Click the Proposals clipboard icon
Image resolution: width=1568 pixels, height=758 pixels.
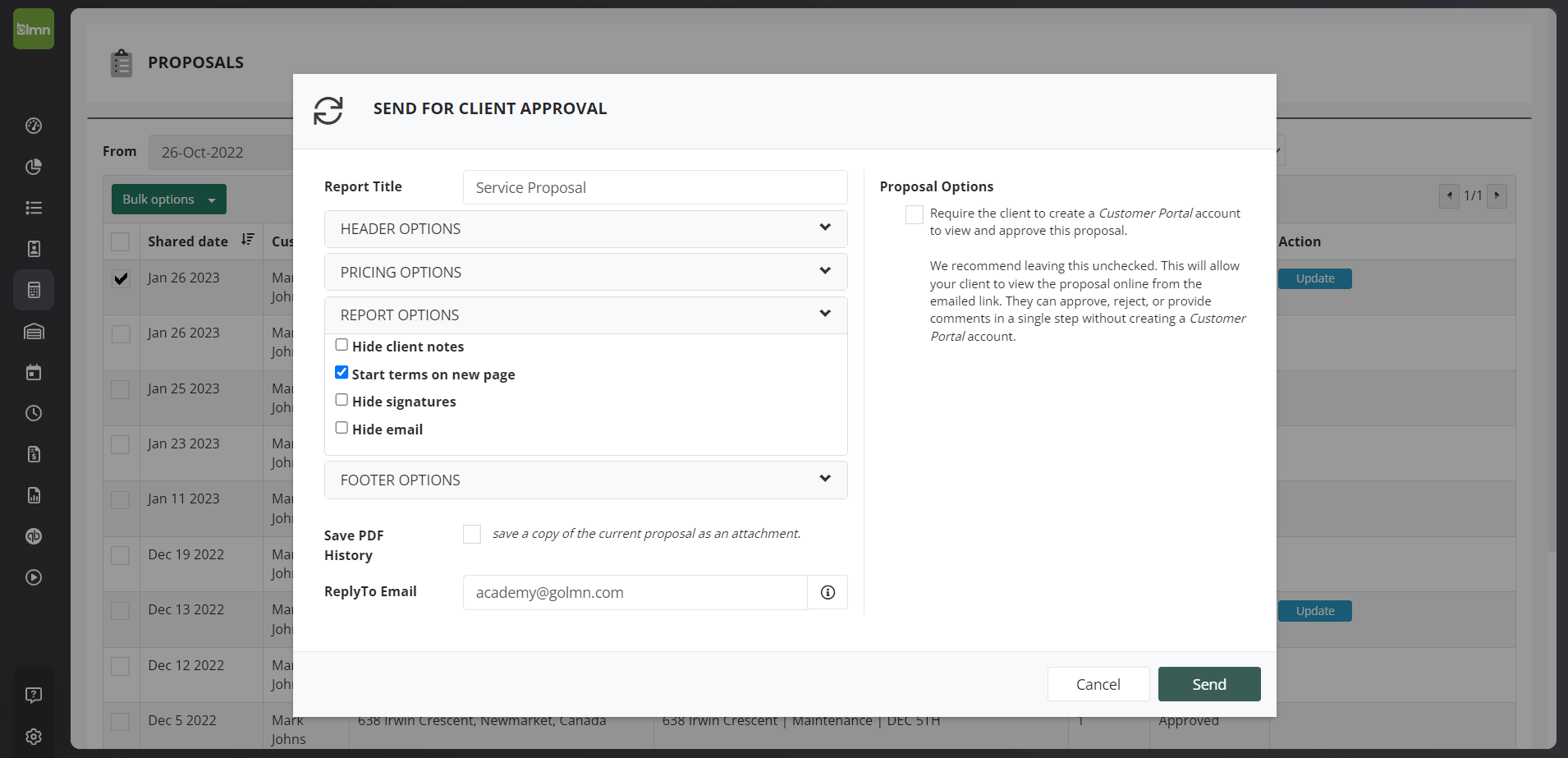121,62
